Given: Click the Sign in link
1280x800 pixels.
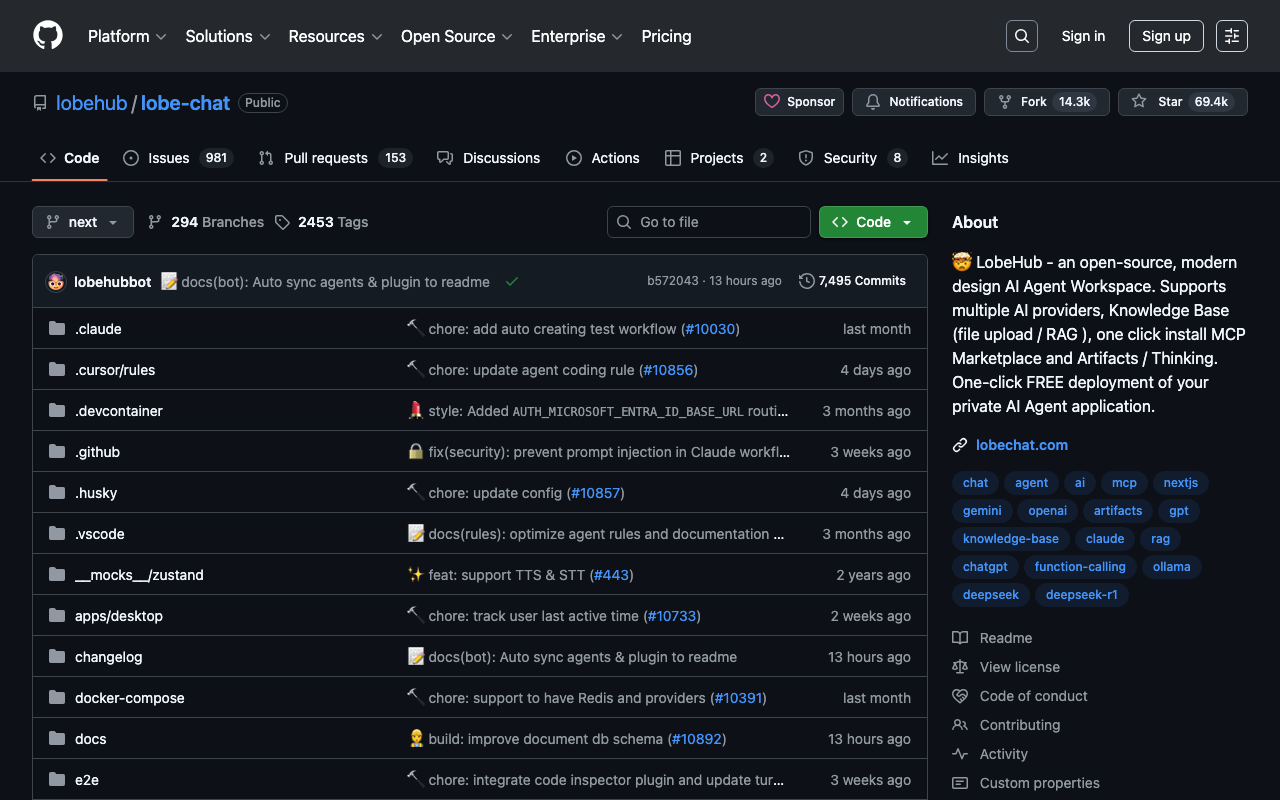Looking at the screenshot, I should point(1083,36).
